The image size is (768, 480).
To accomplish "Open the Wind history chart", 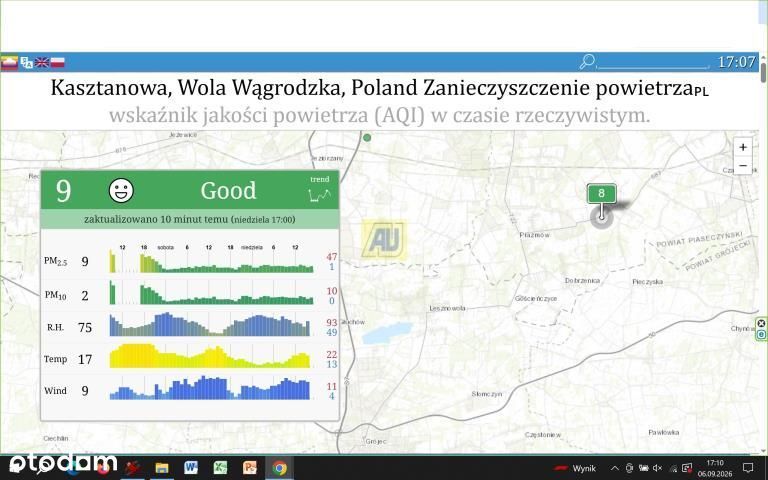I will (x=210, y=387).
